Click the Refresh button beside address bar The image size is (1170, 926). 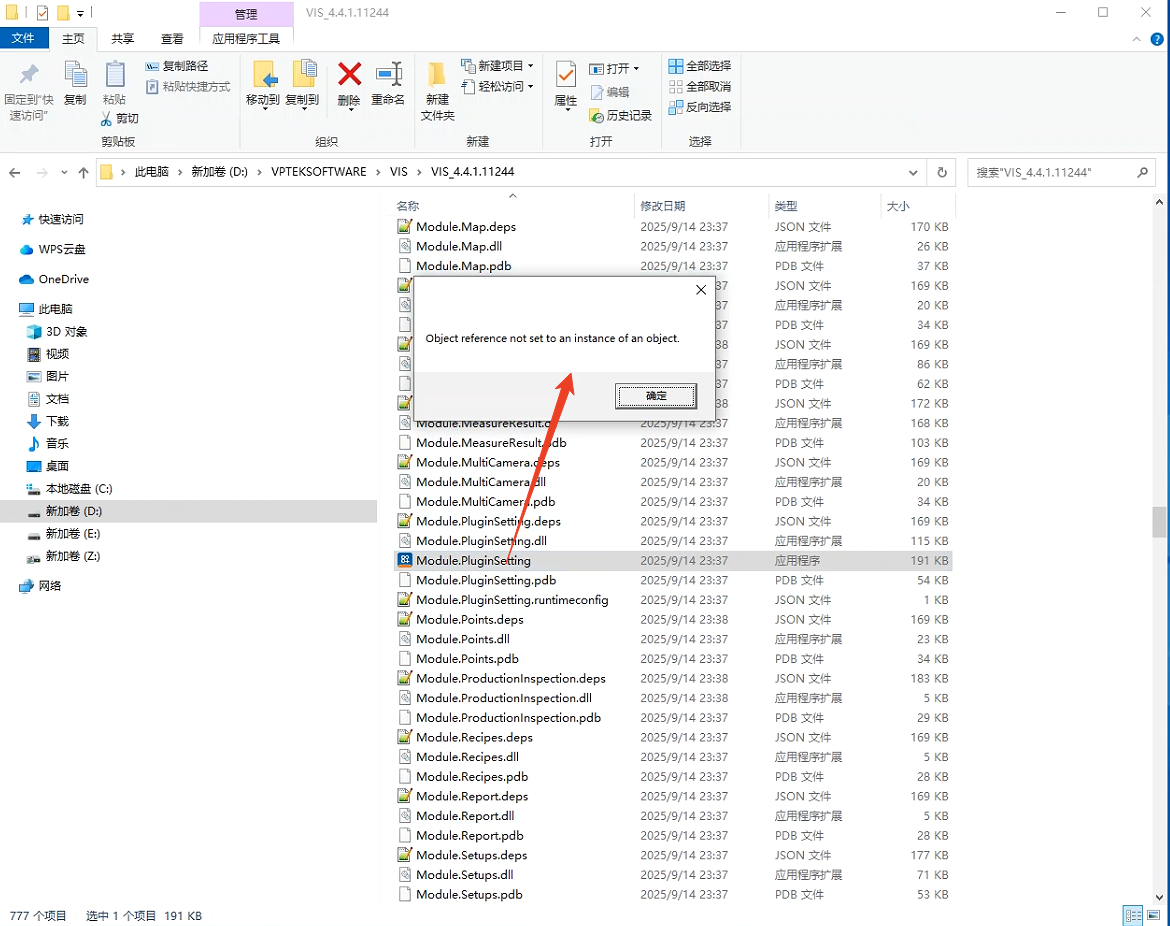click(941, 172)
